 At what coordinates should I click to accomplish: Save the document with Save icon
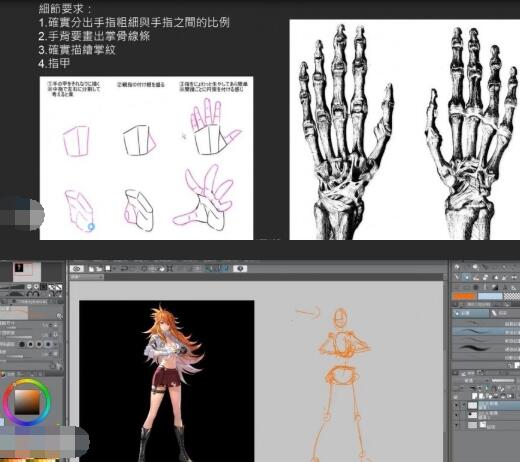click(108, 268)
